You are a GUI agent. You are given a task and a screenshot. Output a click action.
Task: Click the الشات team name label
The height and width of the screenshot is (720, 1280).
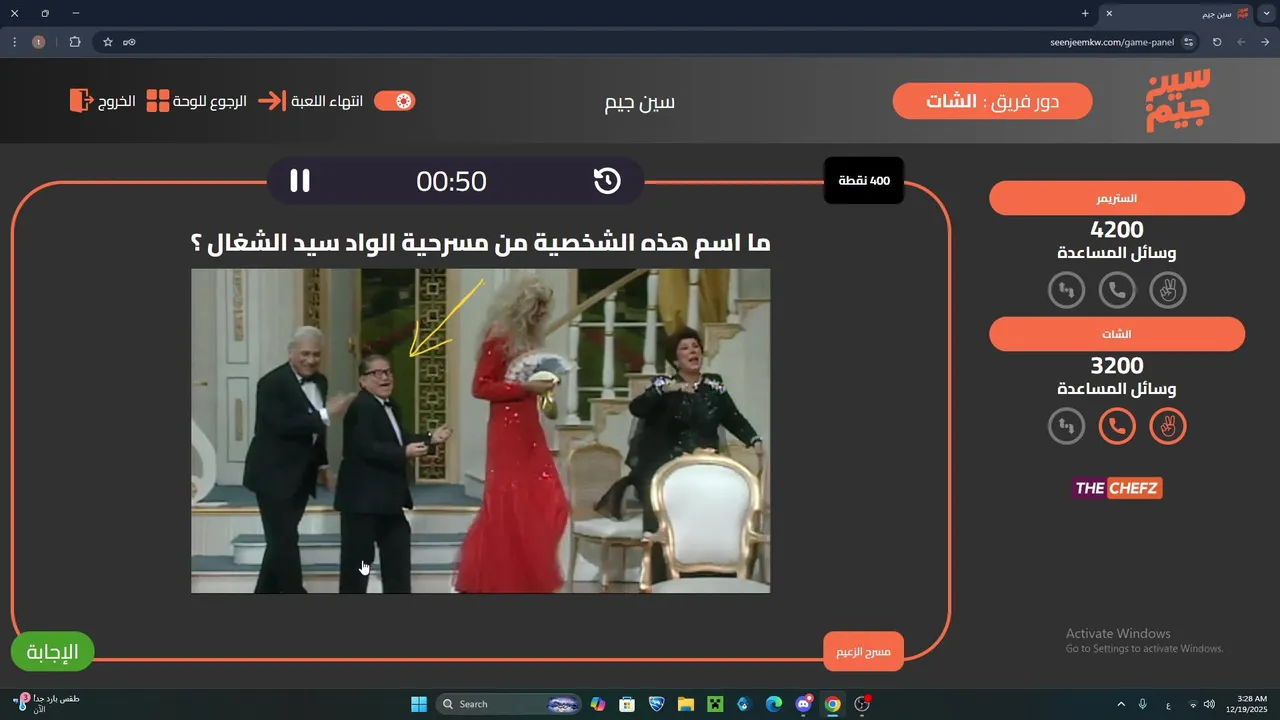[1117, 334]
